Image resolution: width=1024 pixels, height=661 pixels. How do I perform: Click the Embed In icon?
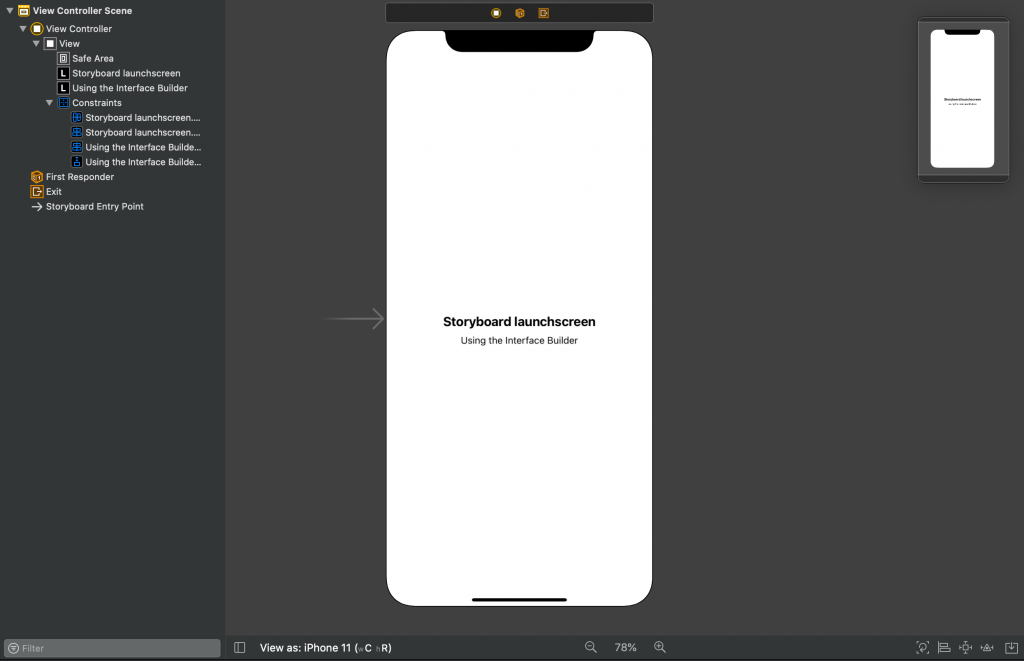[x=1009, y=648]
